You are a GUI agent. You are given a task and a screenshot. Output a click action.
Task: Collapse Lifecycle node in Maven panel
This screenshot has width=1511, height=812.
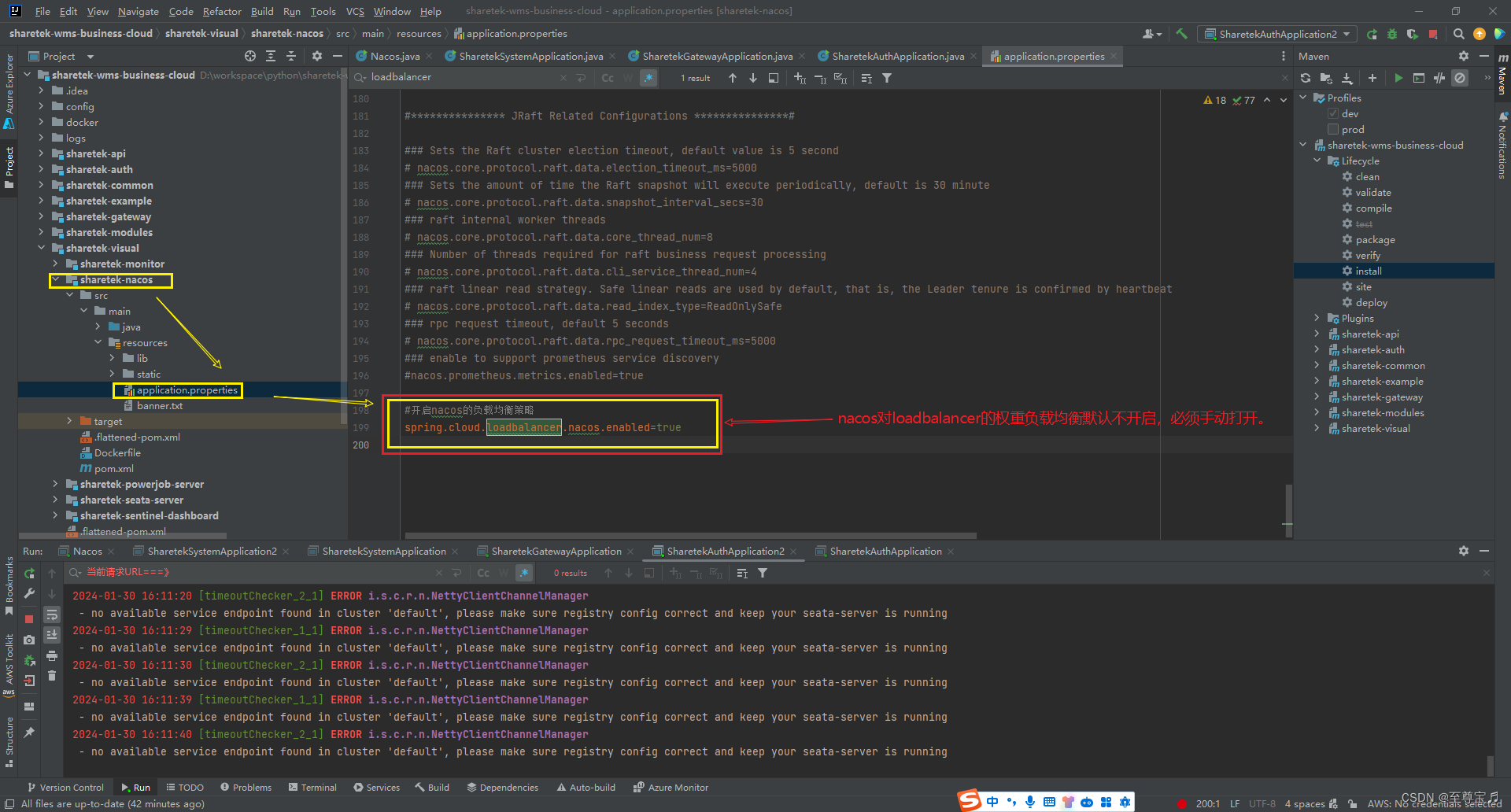tap(1317, 161)
